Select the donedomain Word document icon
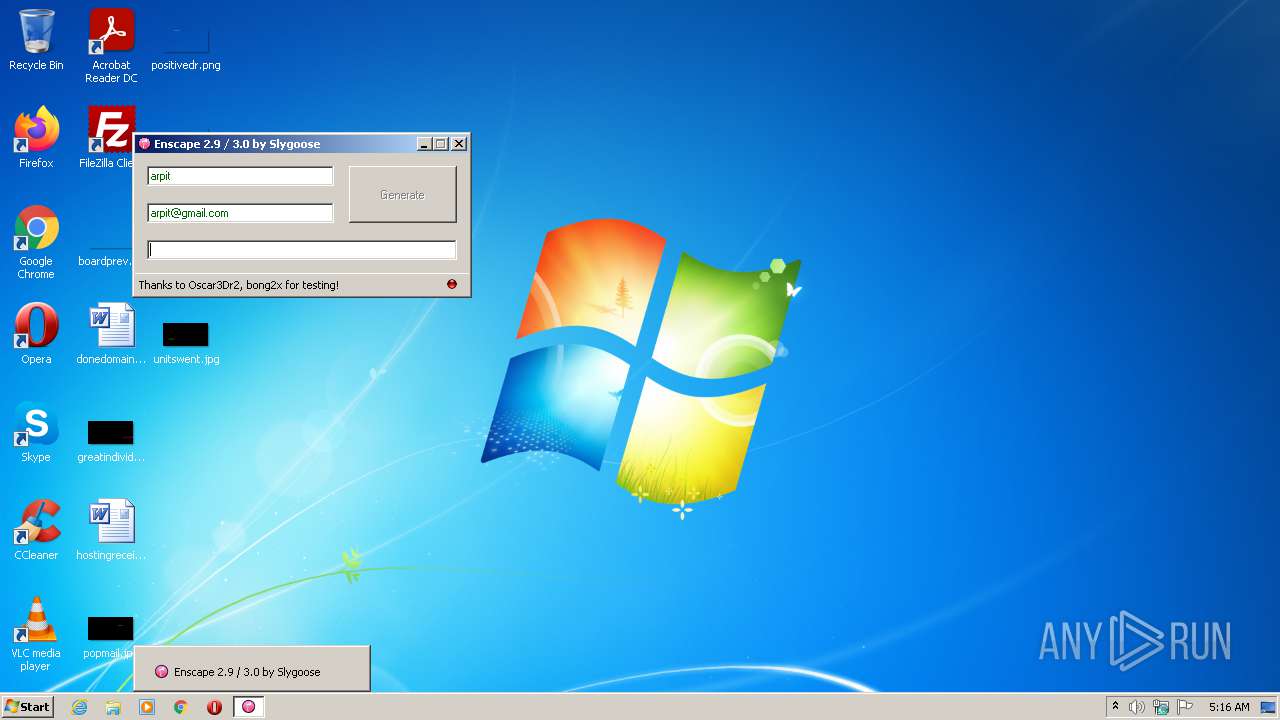The image size is (1280, 720). click(111, 334)
